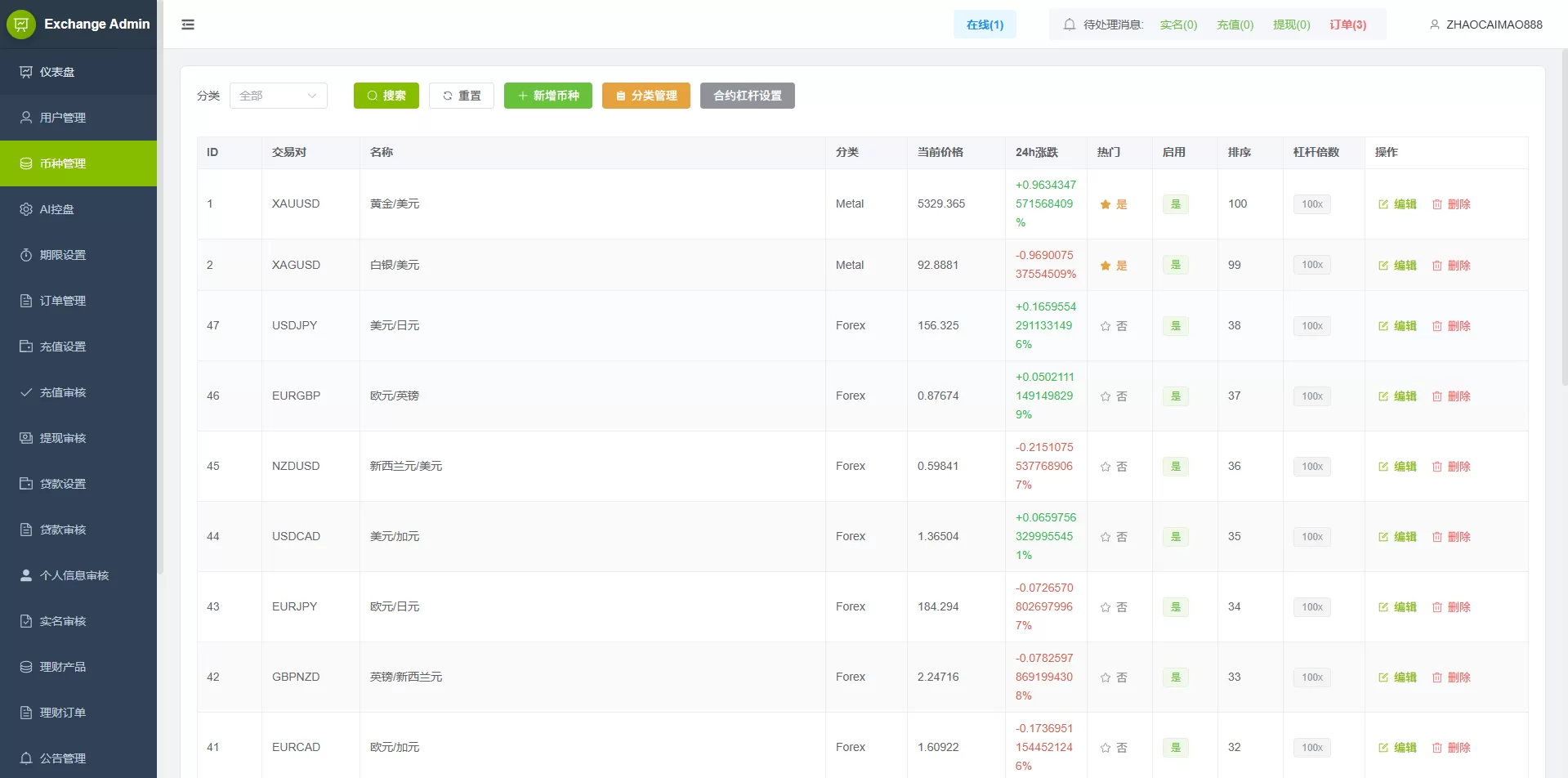
Task: Click the 合约杠杆设置 button
Action: point(747,96)
